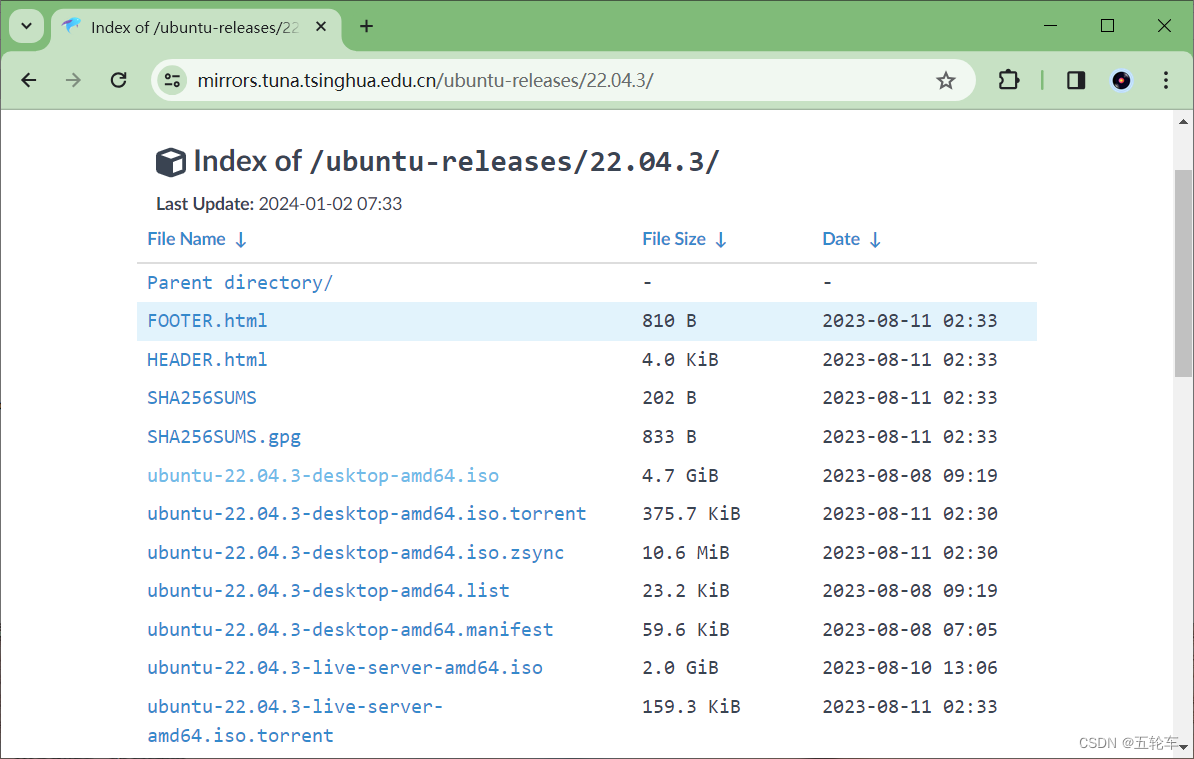The height and width of the screenshot is (759, 1194).
Task: Toggle the browser side panel
Action: pyautogui.click(x=1075, y=80)
